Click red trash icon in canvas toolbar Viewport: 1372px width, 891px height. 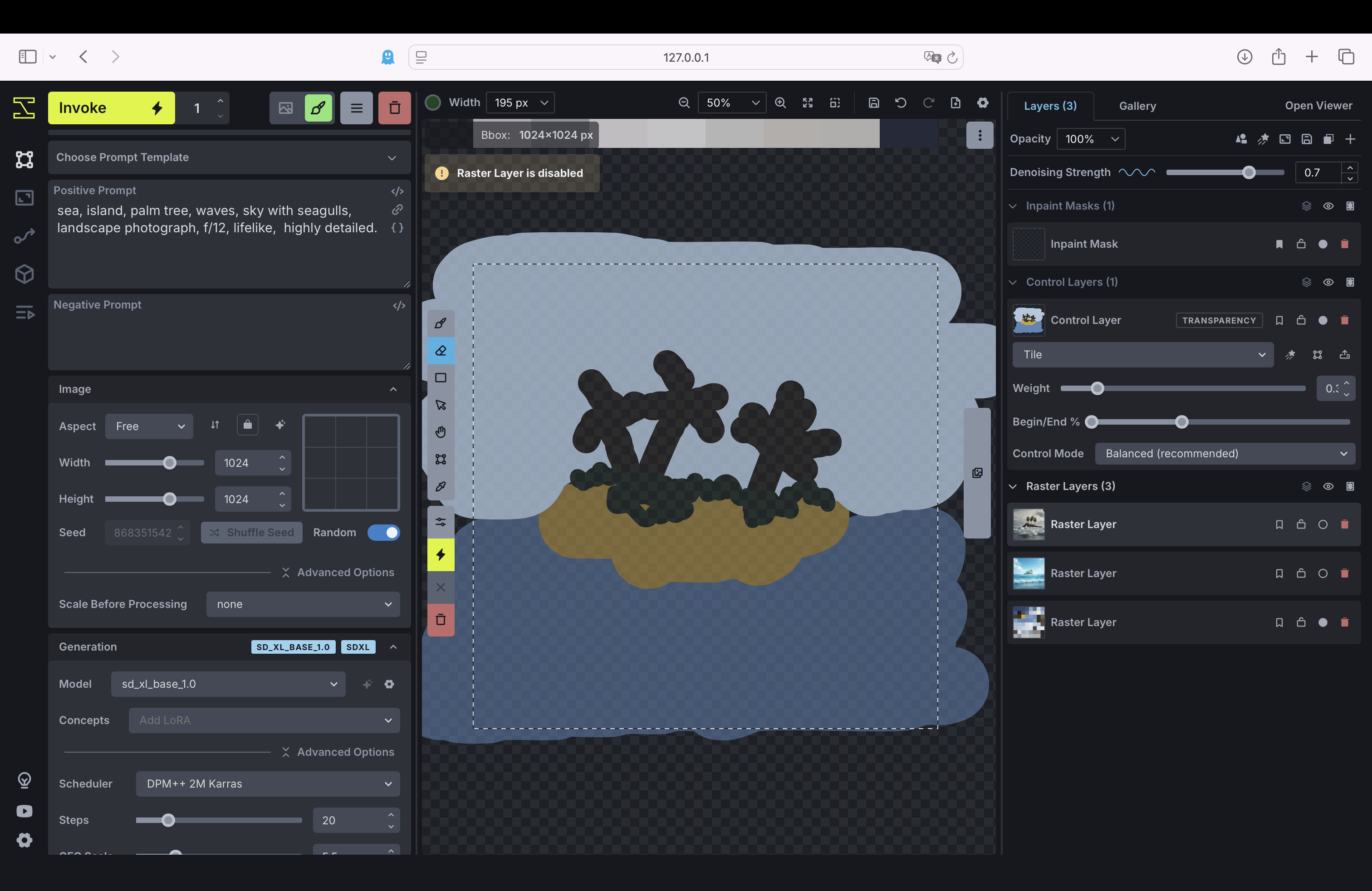pyautogui.click(x=441, y=620)
